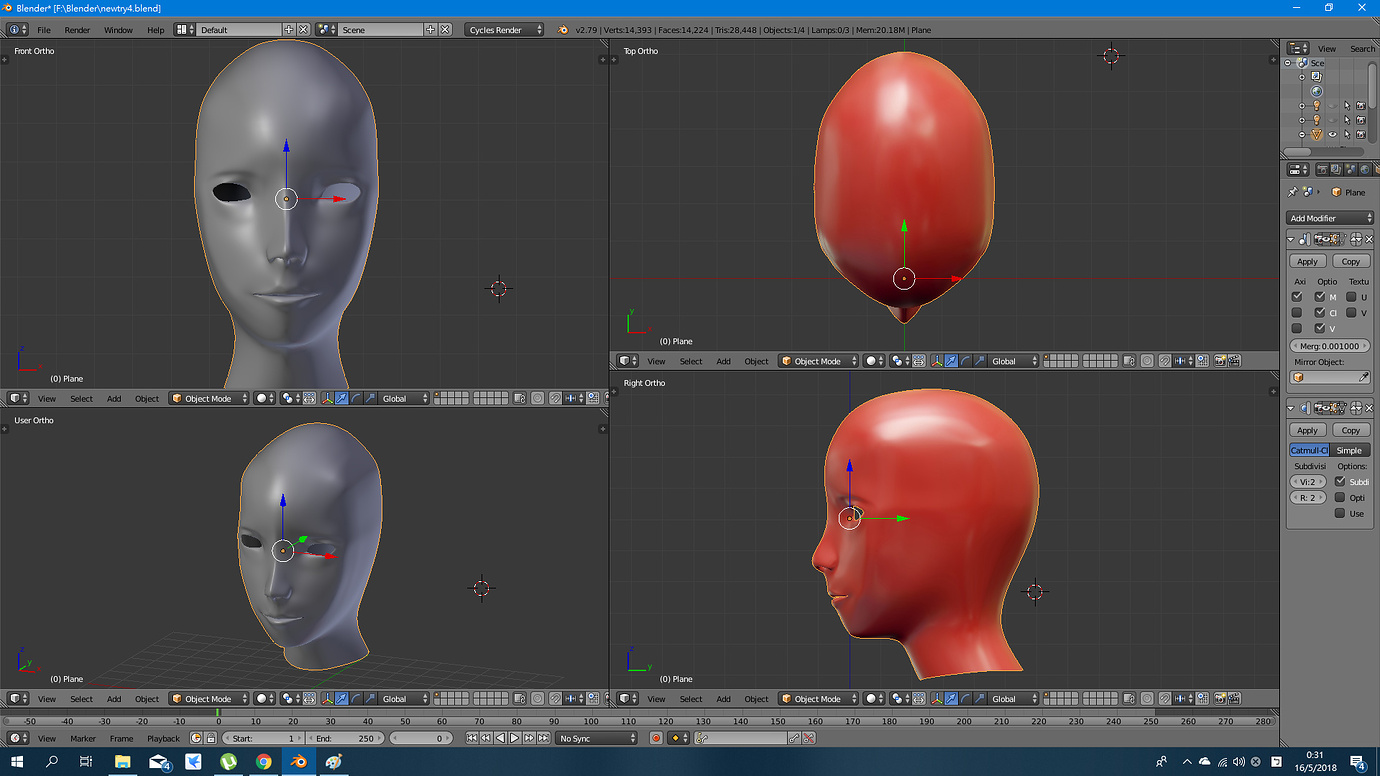
Task: Select the Simple subdivision type
Action: pyautogui.click(x=1350, y=450)
